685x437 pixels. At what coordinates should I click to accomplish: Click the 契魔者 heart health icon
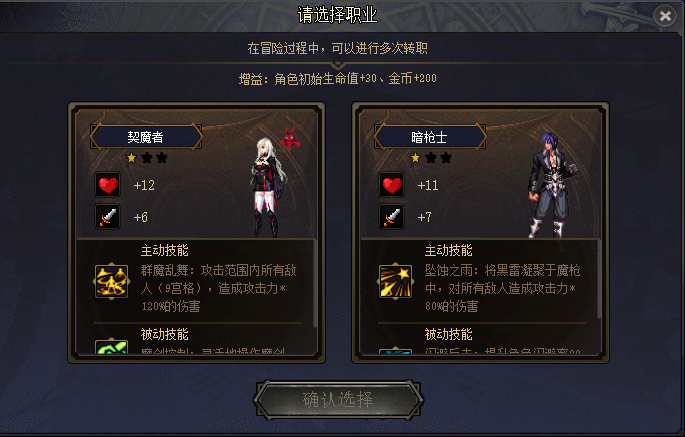pos(108,185)
